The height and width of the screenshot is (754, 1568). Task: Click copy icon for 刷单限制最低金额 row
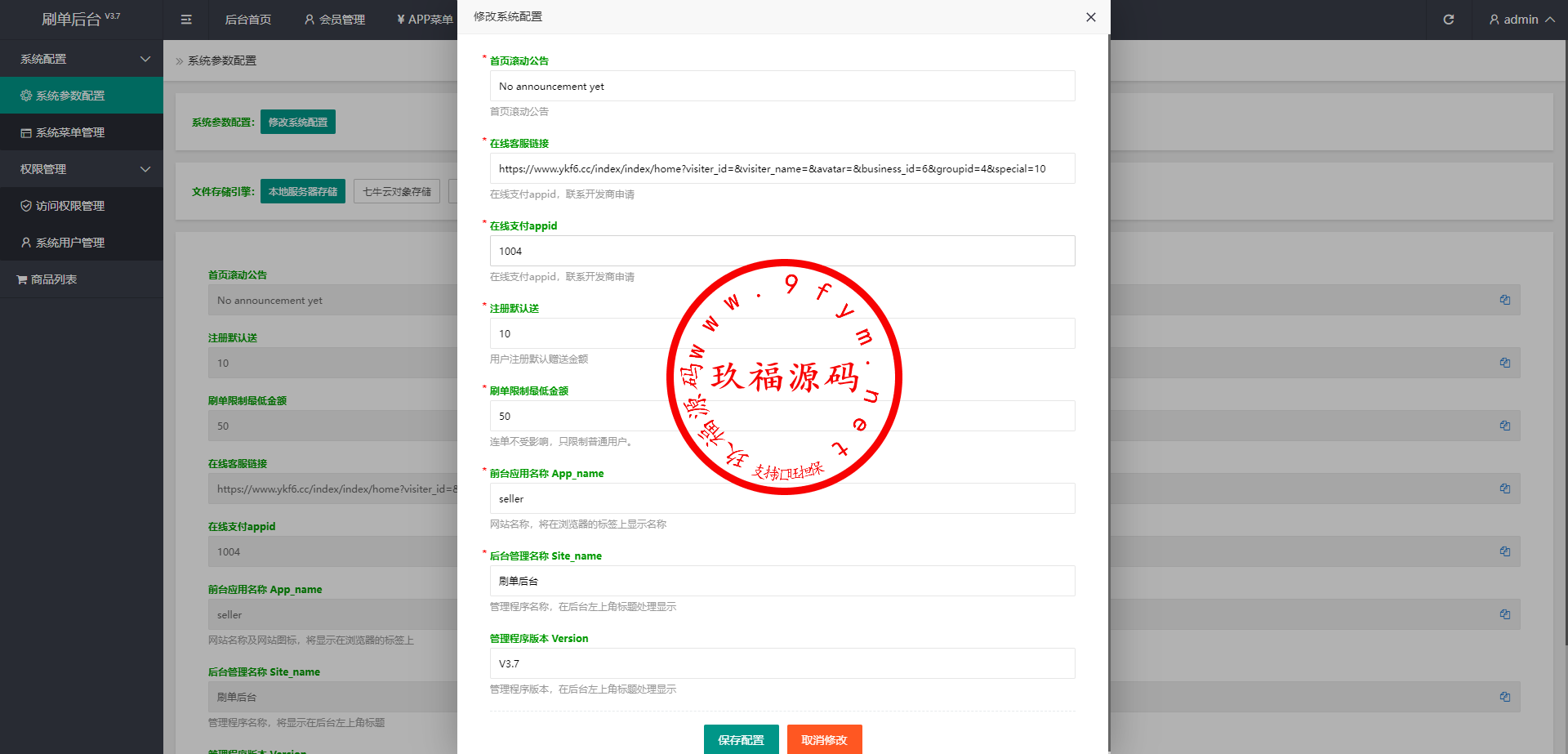pos(1504,426)
